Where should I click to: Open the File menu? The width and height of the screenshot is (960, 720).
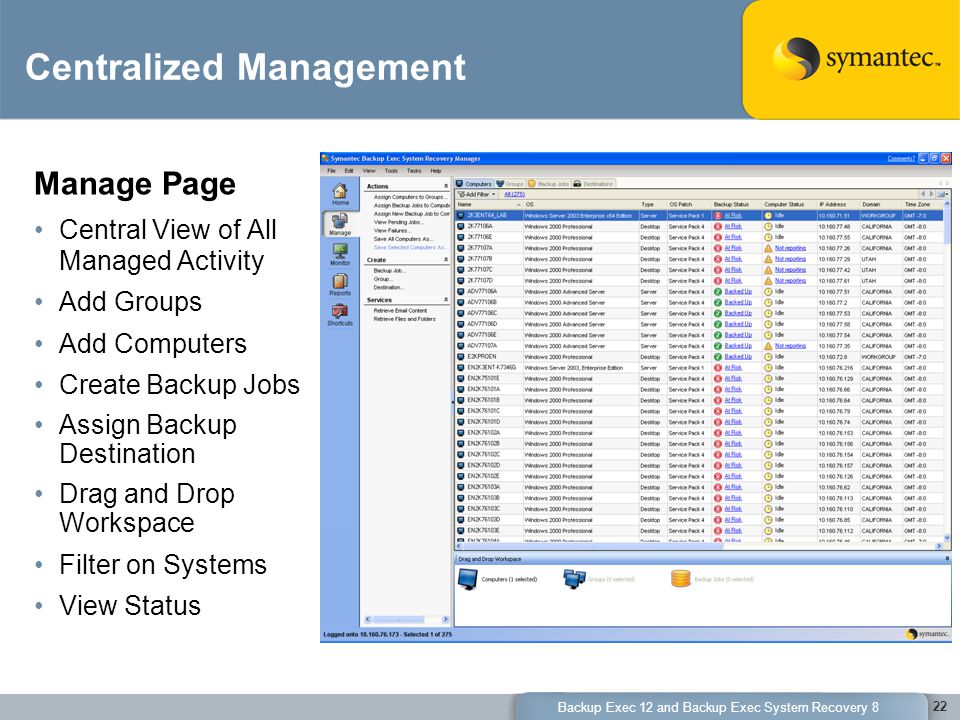331,171
